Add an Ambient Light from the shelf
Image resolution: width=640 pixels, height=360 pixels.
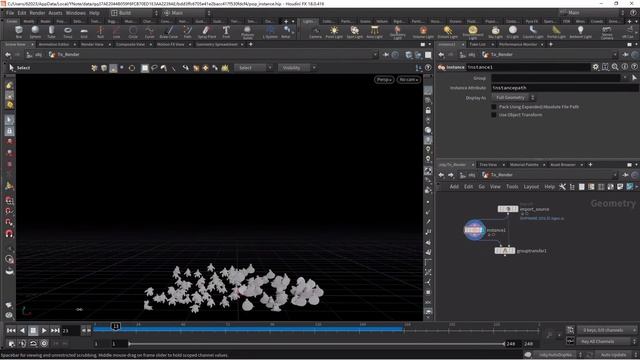click(x=580, y=31)
